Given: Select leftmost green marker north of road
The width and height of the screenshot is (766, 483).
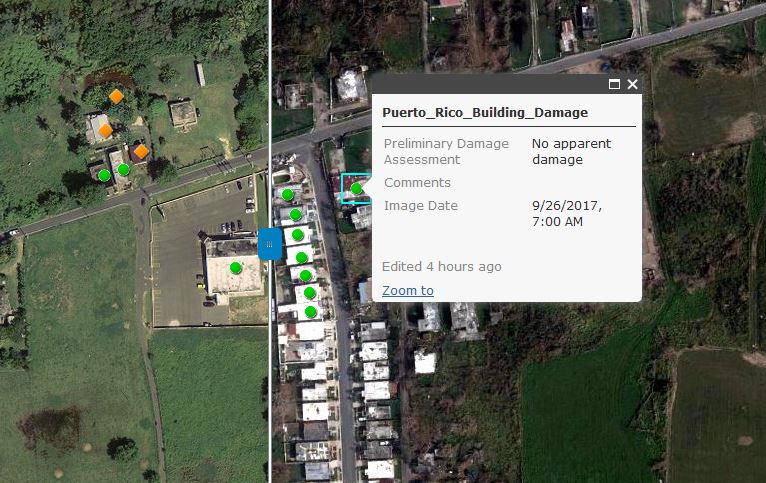Looking at the screenshot, I should (x=104, y=175).
